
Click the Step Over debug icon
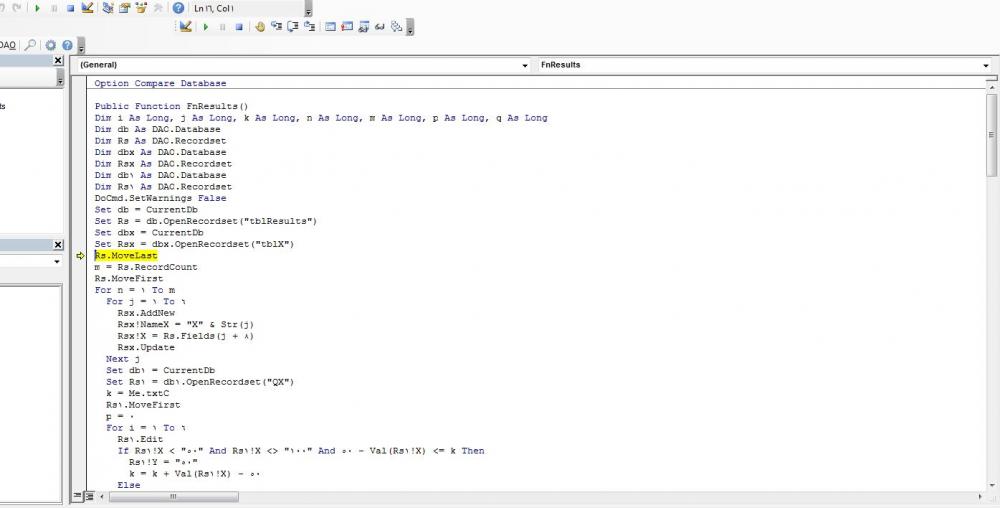tap(294, 27)
